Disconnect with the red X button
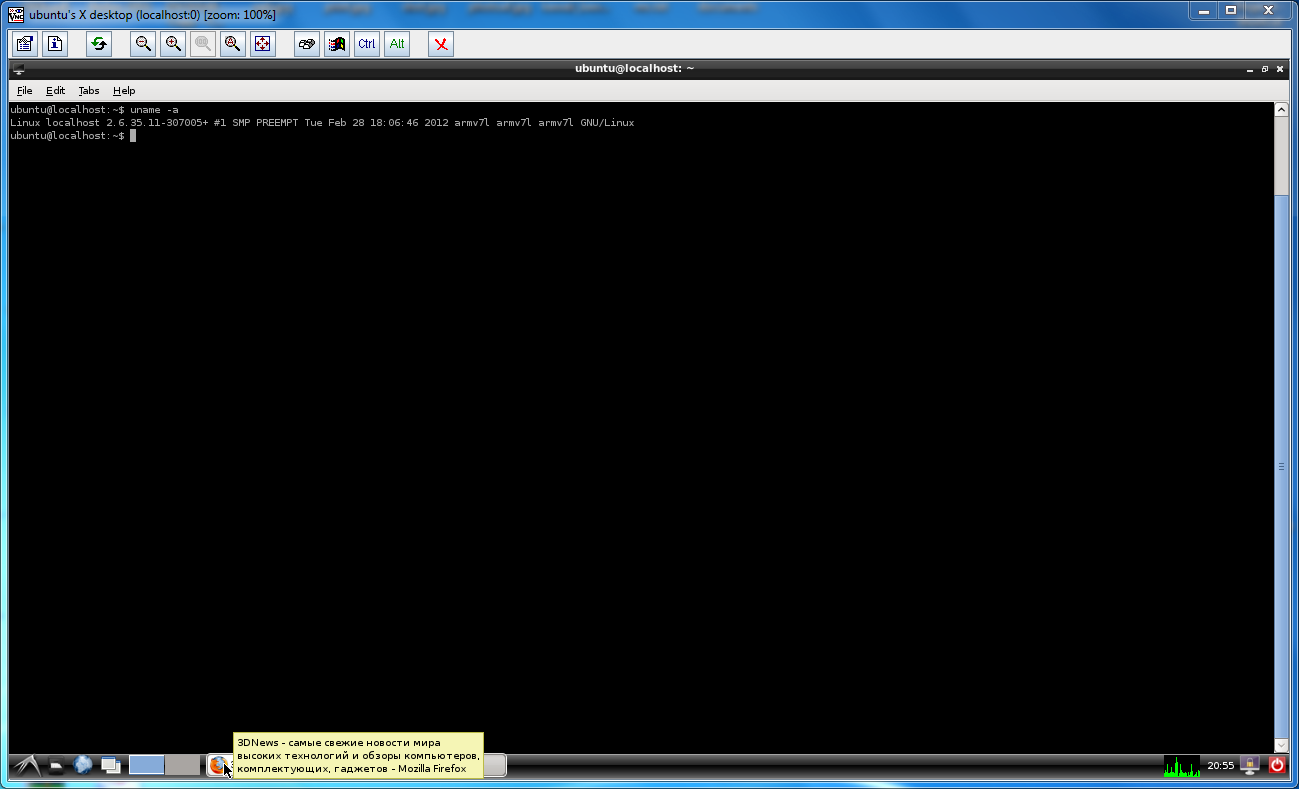 tap(441, 44)
